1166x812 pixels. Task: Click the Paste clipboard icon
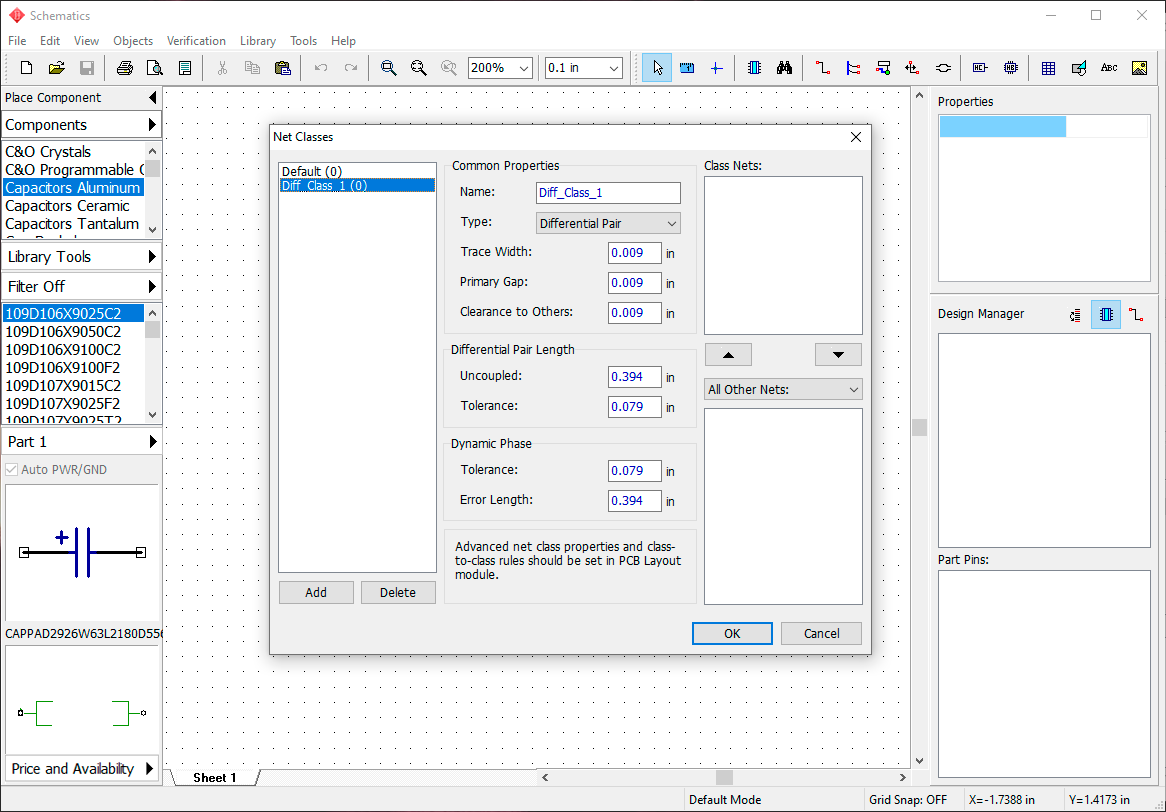tap(283, 68)
